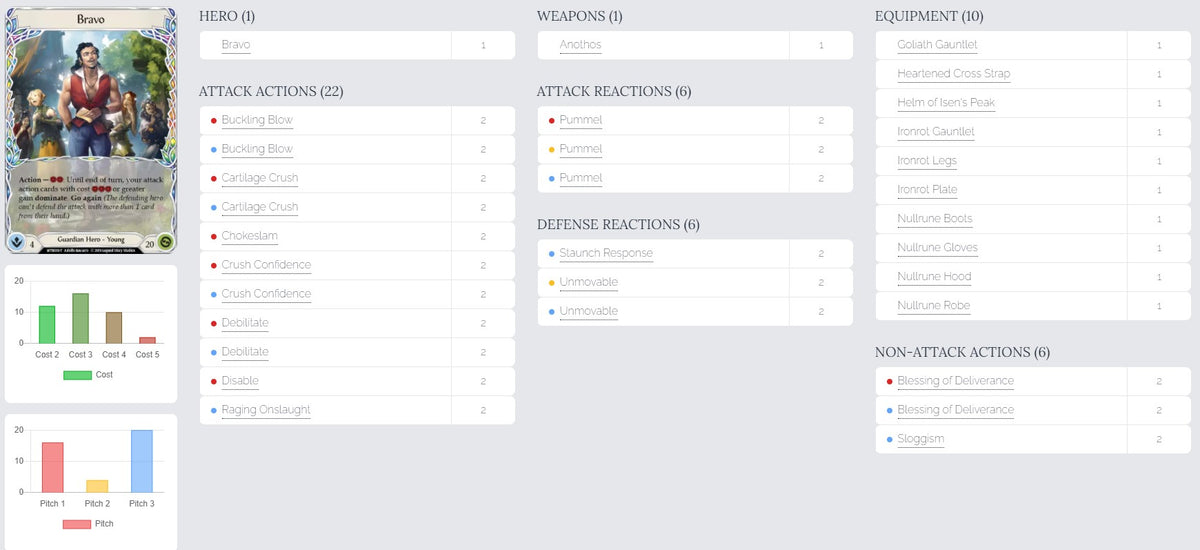This screenshot has width=1200, height=550.
Task: Open the Nullrune Robe equipment link
Action: pyautogui.click(x=934, y=306)
